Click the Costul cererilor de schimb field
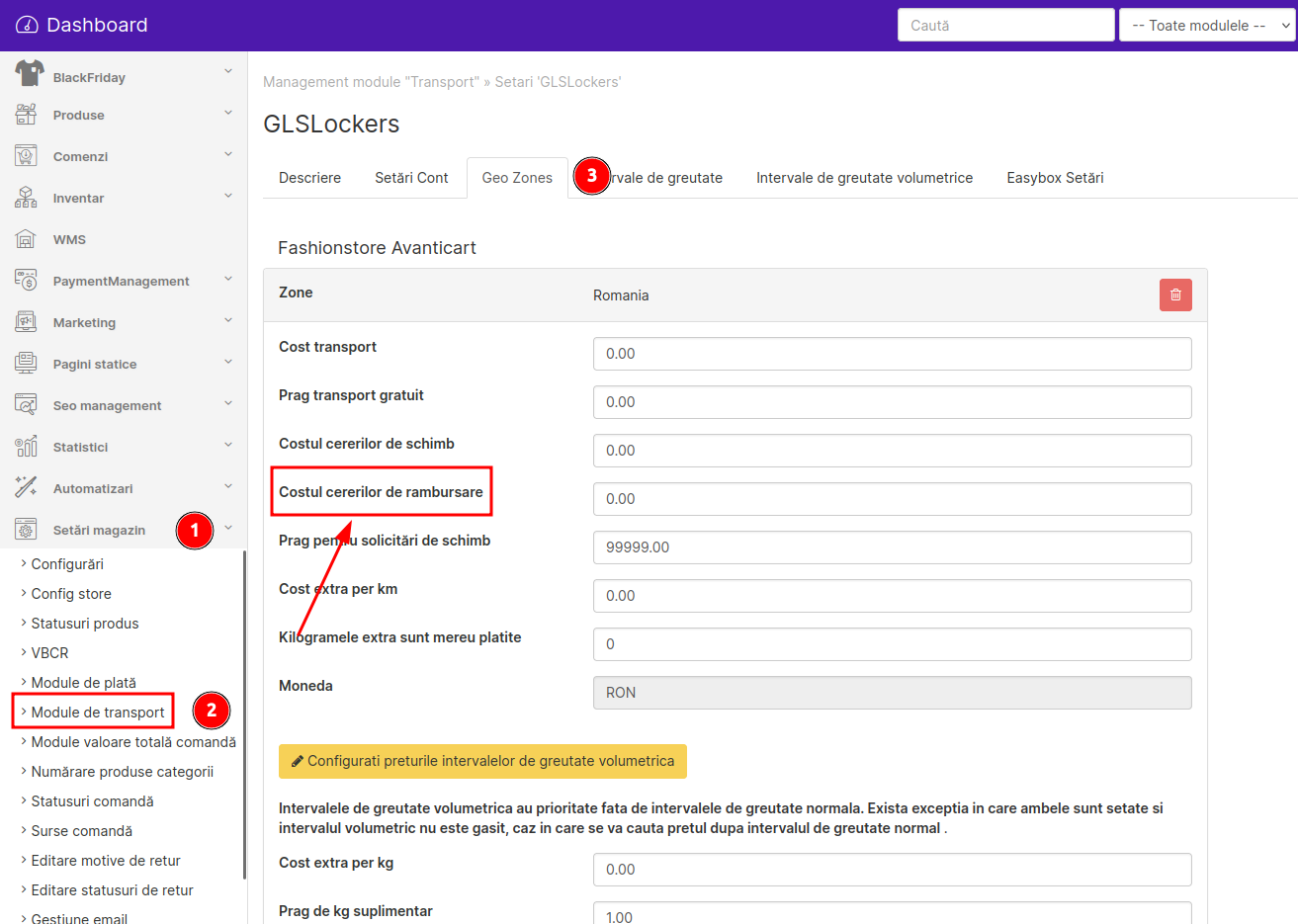This screenshot has height=924, width=1298. click(x=892, y=451)
